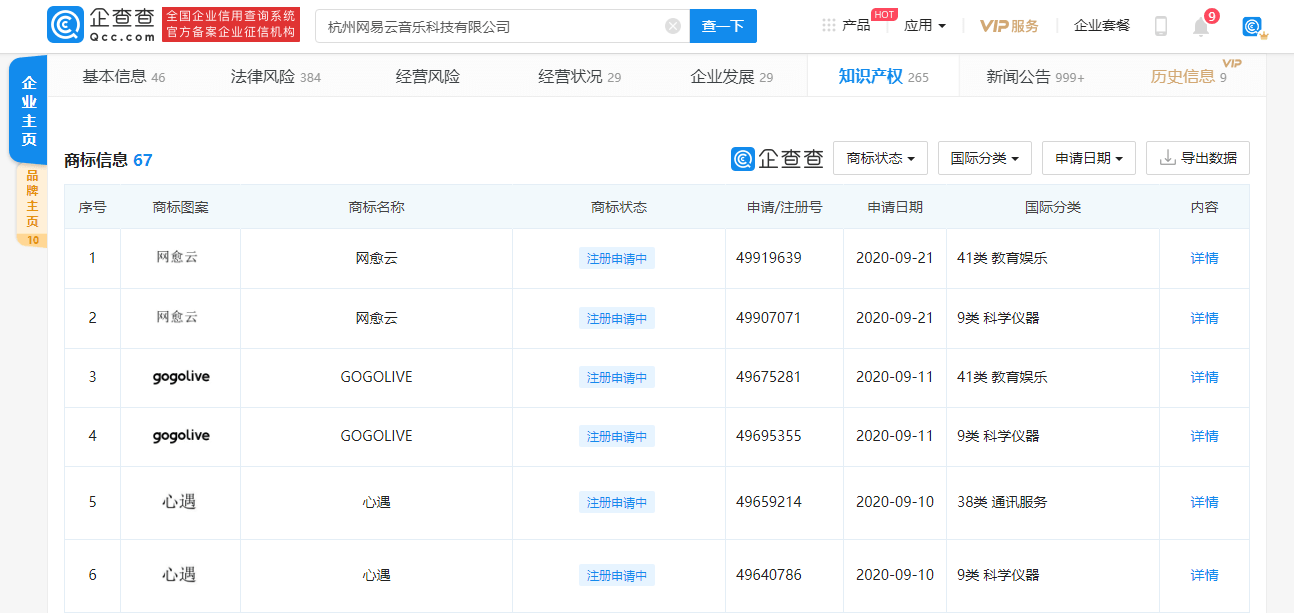Clear the search box with the x icon
The height and width of the screenshot is (613, 1294).
(x=672, y=25)
